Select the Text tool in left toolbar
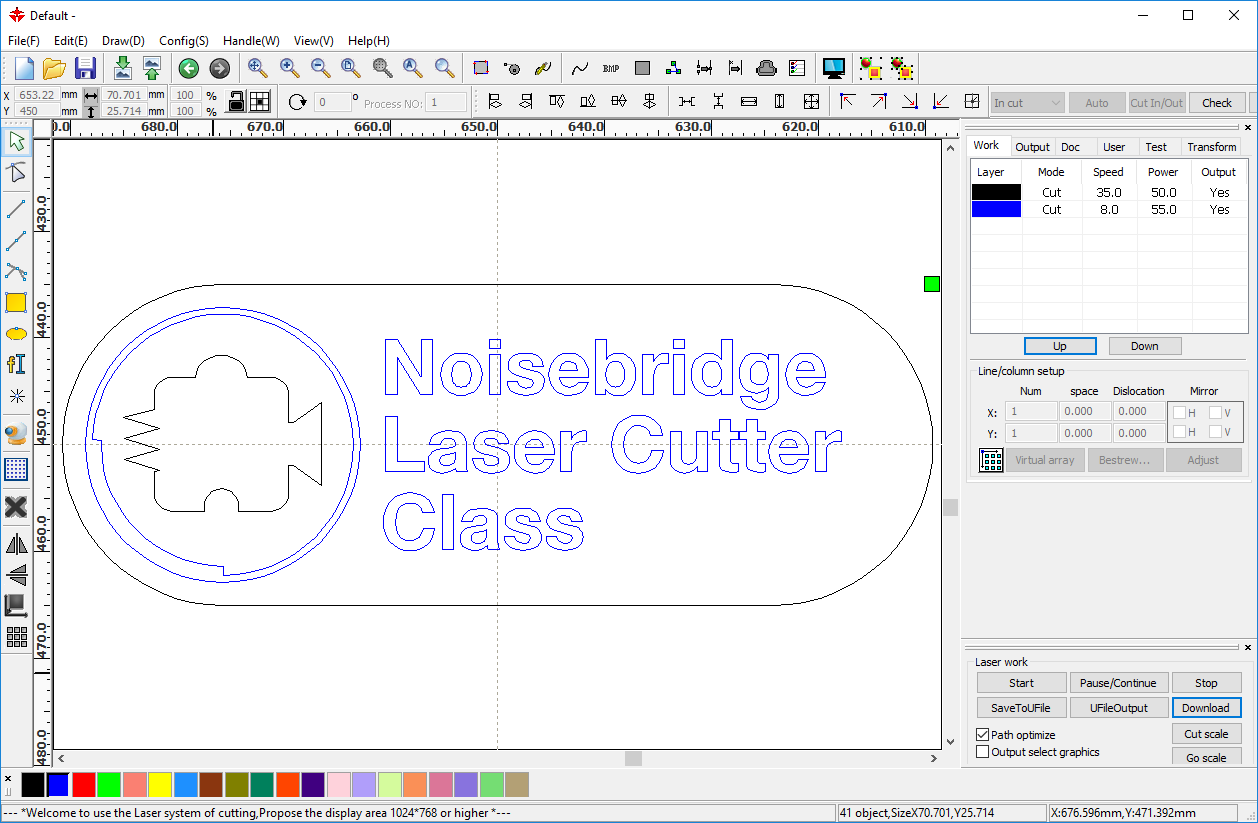The width and height of the screenshot is (1258, 823). (x=16, y=364)
